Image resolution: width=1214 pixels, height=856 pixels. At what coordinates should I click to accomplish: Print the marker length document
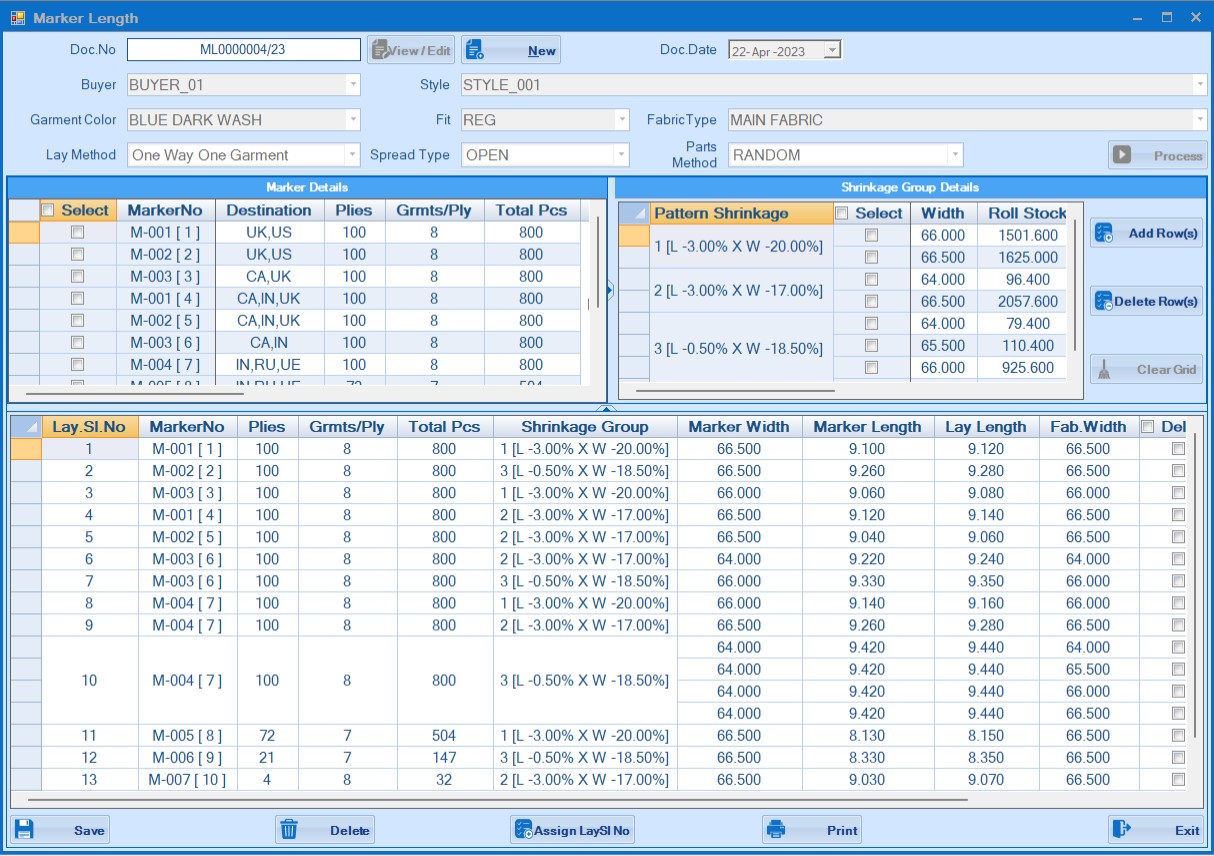[812, 830]
